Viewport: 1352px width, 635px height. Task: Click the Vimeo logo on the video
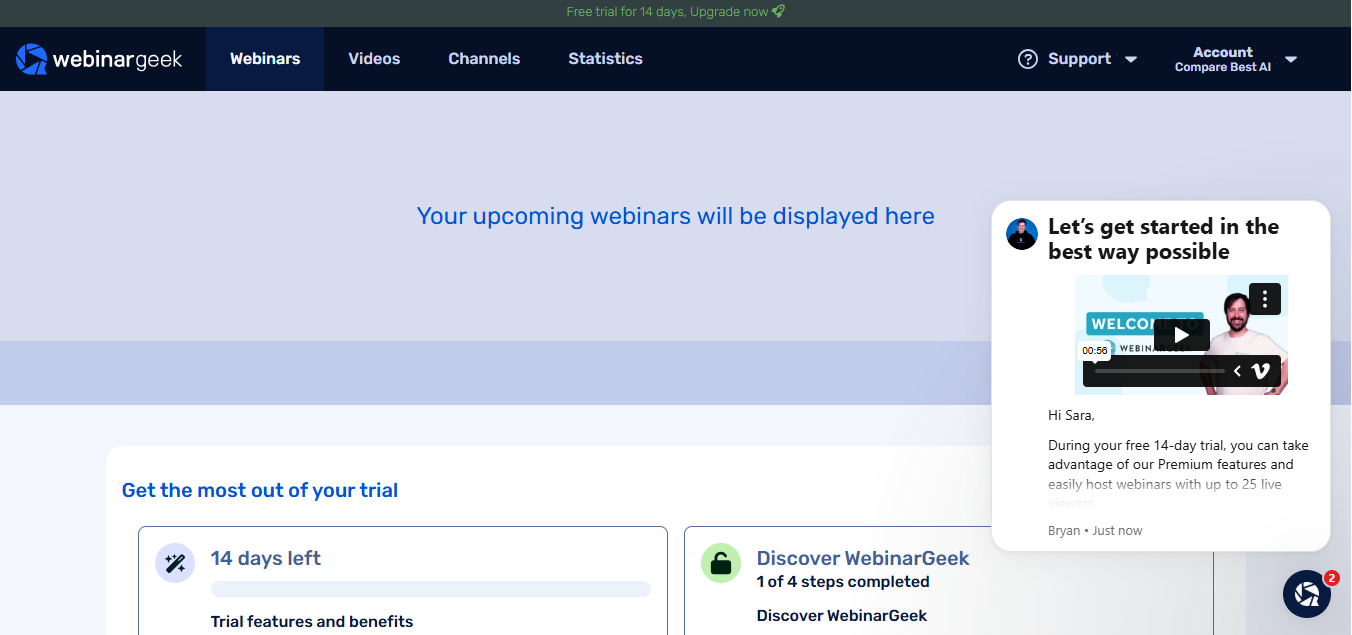tap(1260, 371)
